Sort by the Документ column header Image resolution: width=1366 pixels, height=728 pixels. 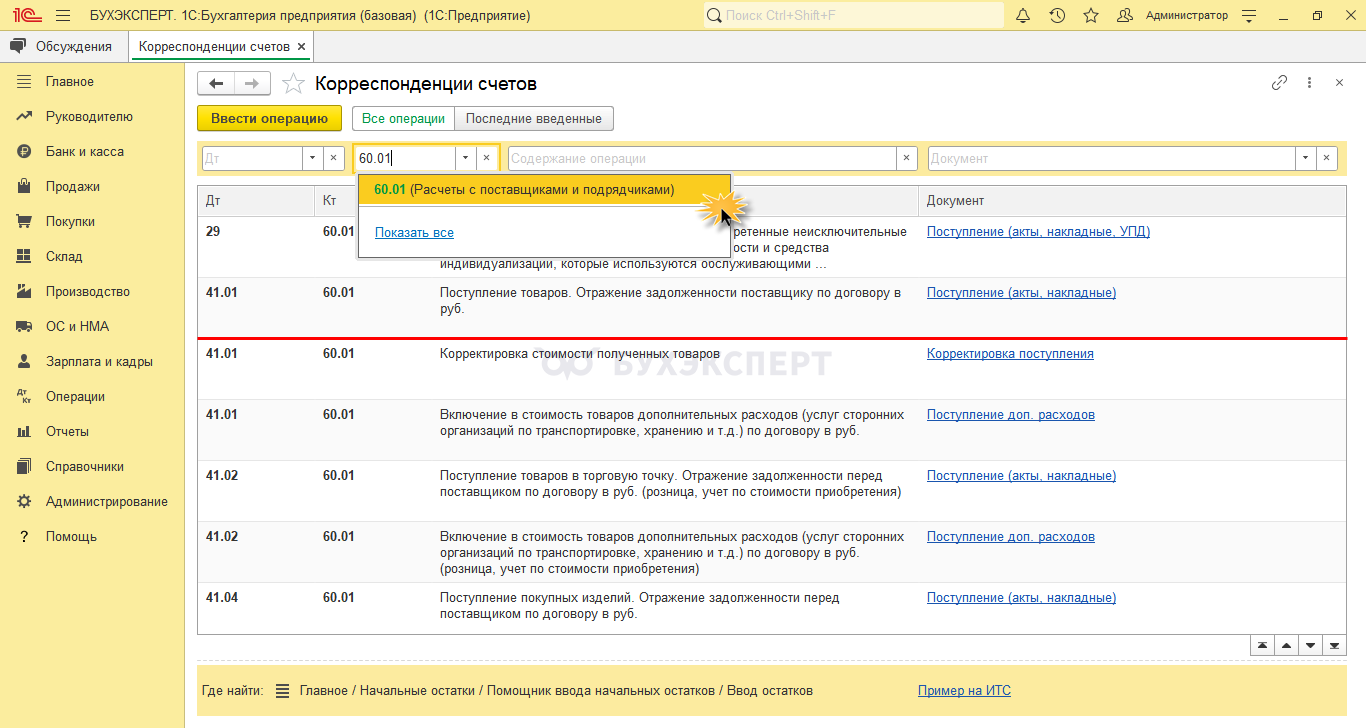[x=1132, y=201]
